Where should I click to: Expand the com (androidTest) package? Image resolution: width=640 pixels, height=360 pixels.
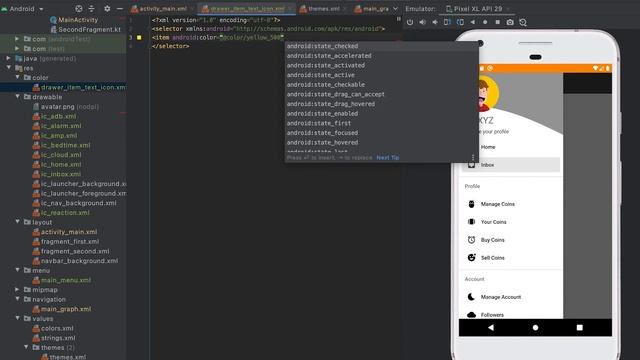17,39
